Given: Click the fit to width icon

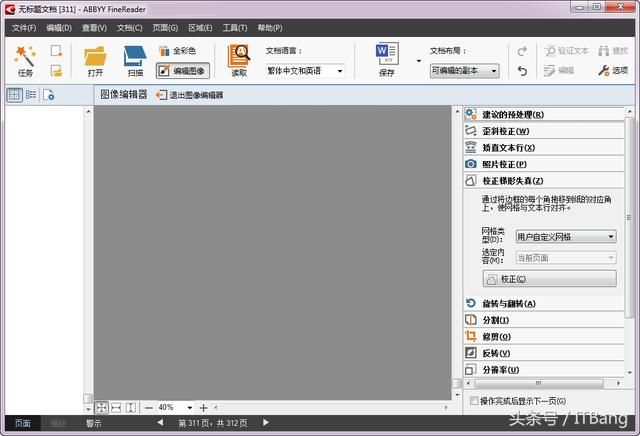Looking at the screenshot, I should [116, 407].
